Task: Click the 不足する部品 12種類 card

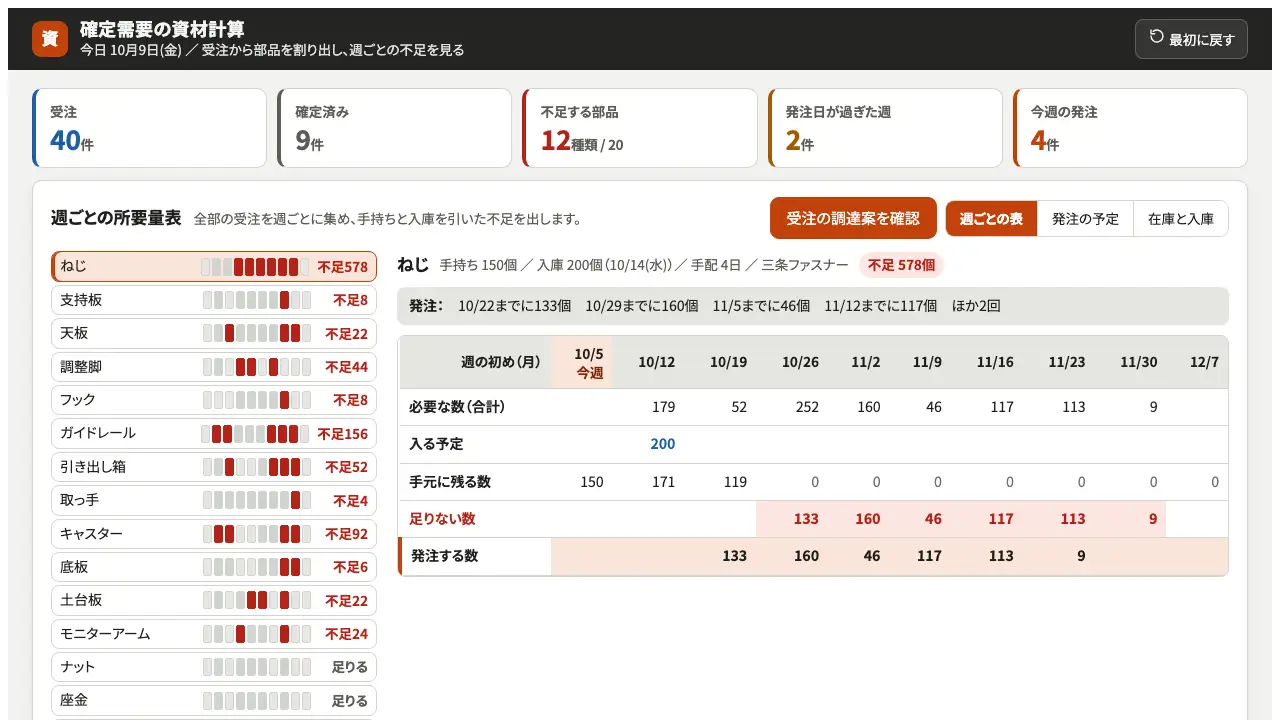Action: pyautogui.click(x=640, y=128)
